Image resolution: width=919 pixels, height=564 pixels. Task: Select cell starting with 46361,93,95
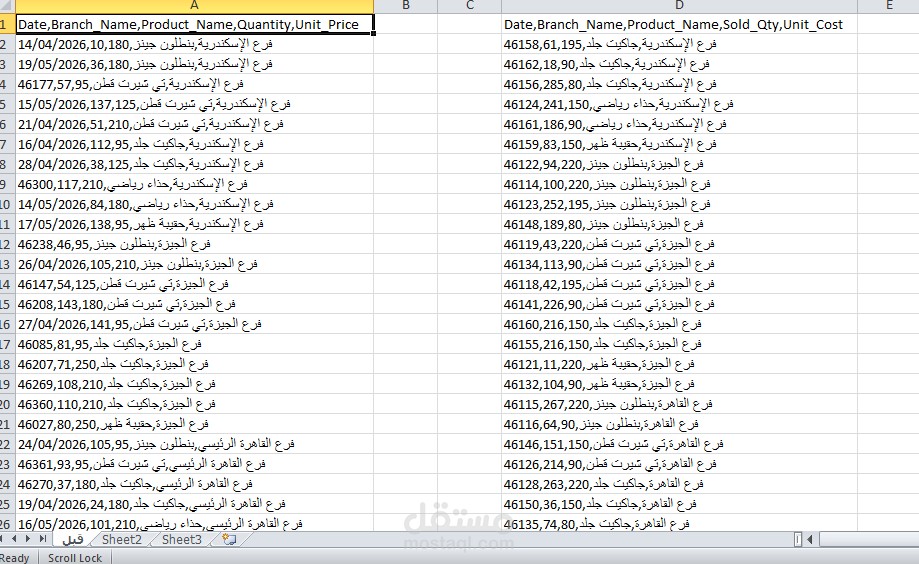click(x=194, y=464)
